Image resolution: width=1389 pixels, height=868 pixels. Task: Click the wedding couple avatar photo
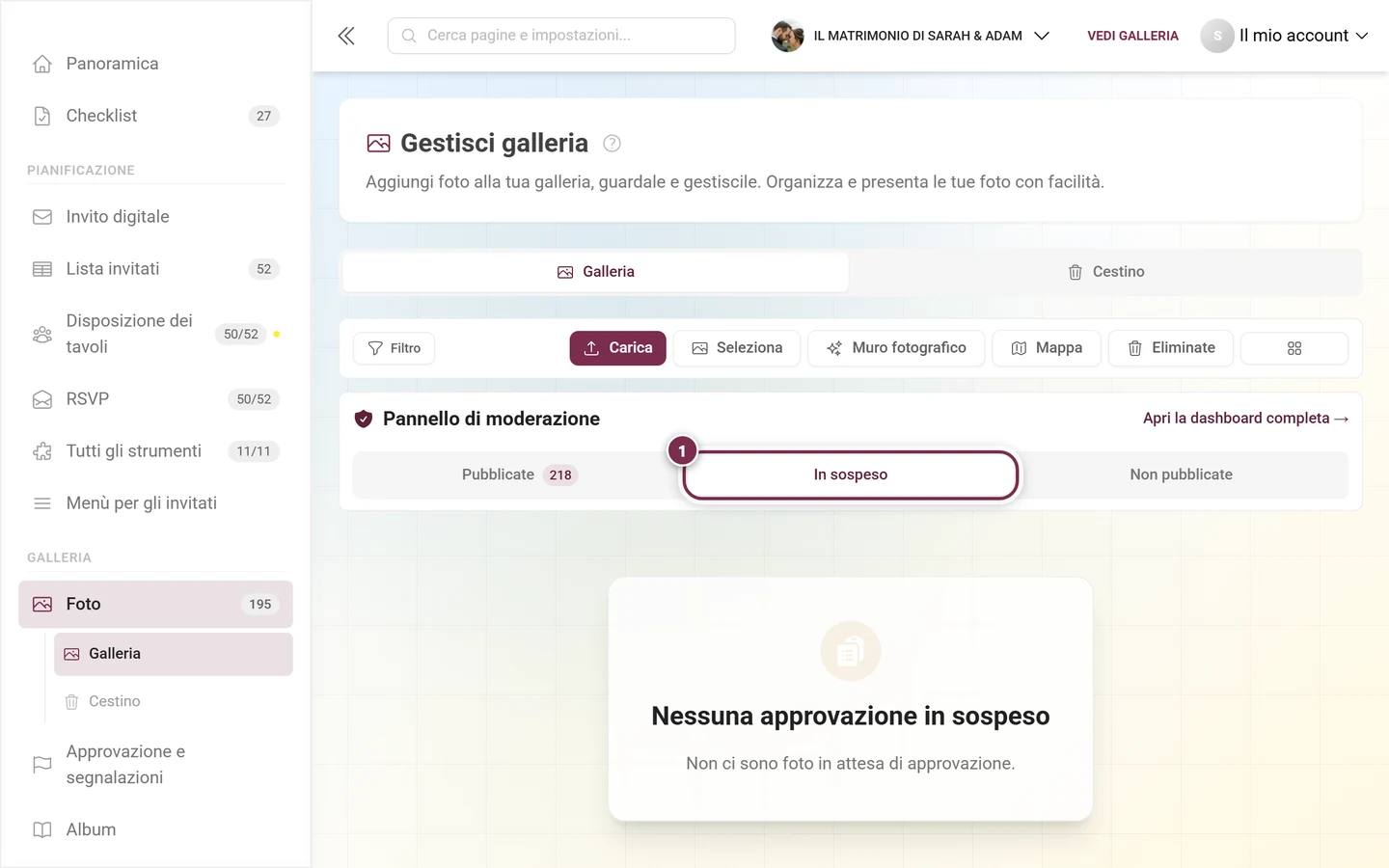(787, 36)
